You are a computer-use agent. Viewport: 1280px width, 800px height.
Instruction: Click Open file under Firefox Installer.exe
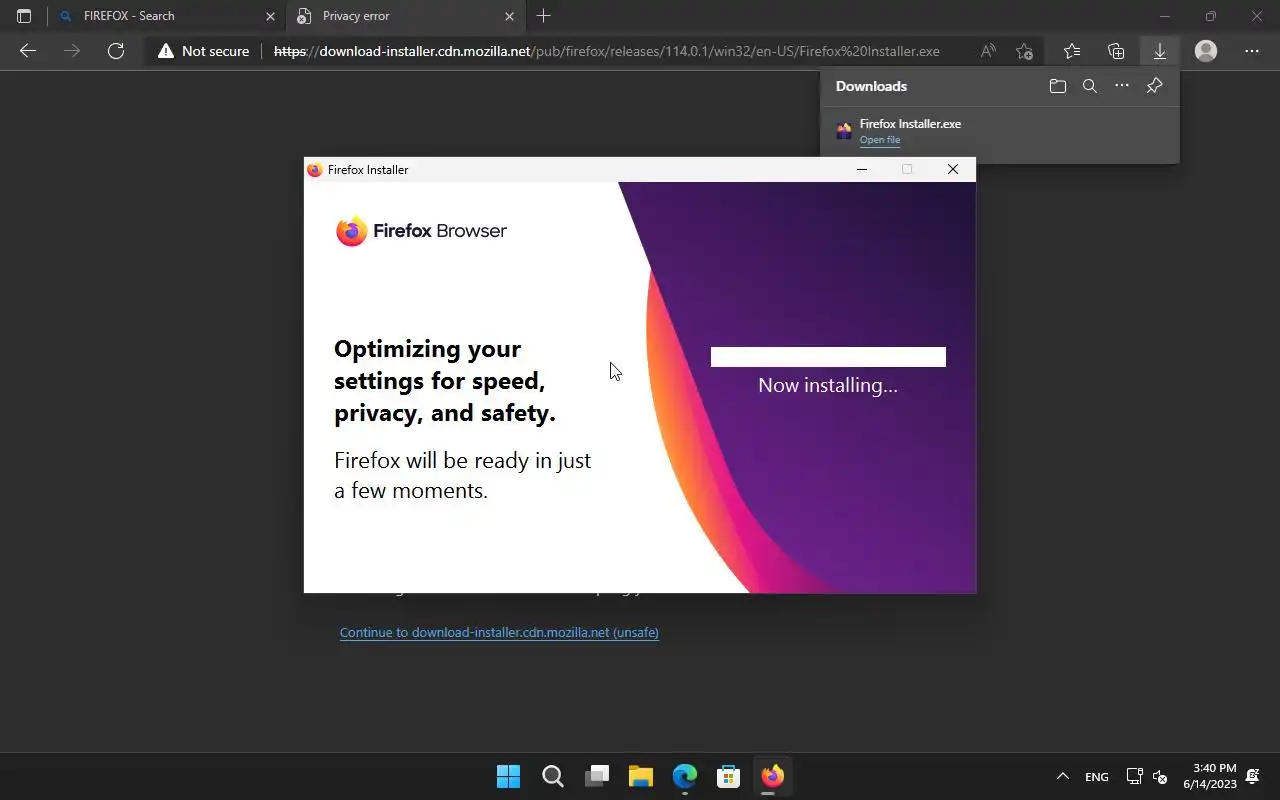pyautogui.click(x=880, y=140)
